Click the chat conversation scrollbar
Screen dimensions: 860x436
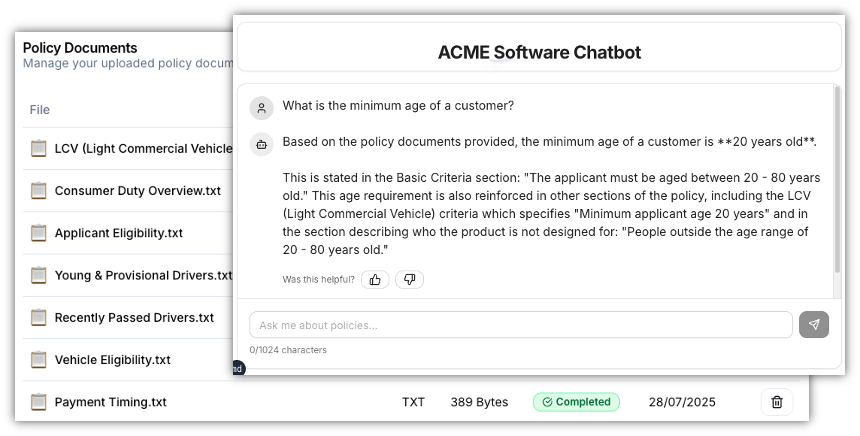[837, 178]
